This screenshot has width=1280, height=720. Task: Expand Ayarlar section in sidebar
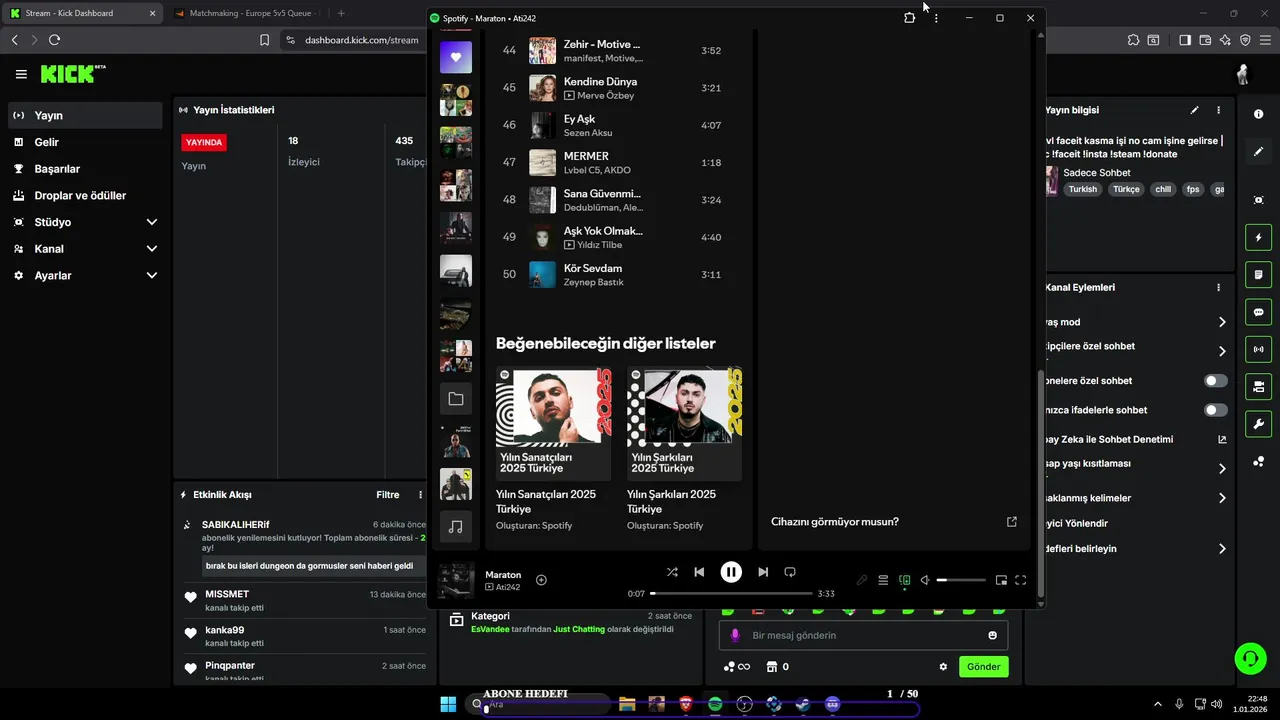tap(152, 275)
